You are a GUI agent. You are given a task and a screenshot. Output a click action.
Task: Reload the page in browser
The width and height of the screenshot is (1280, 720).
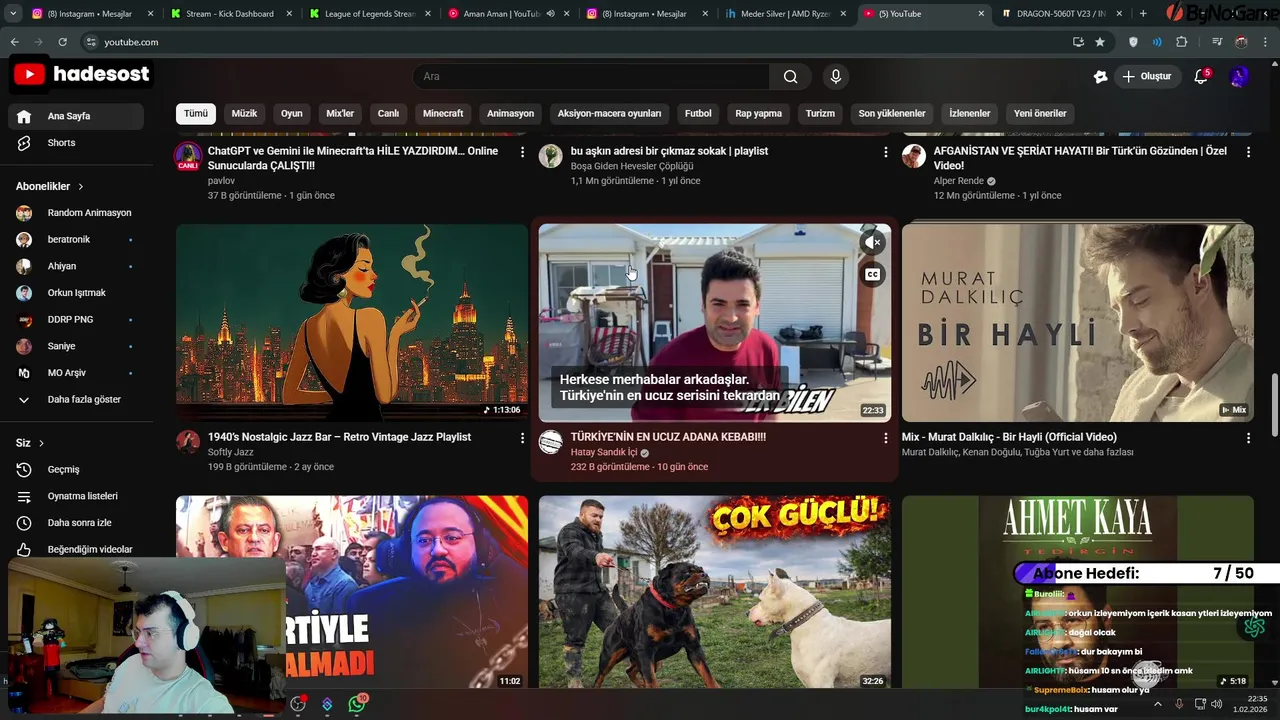[62, 42]
